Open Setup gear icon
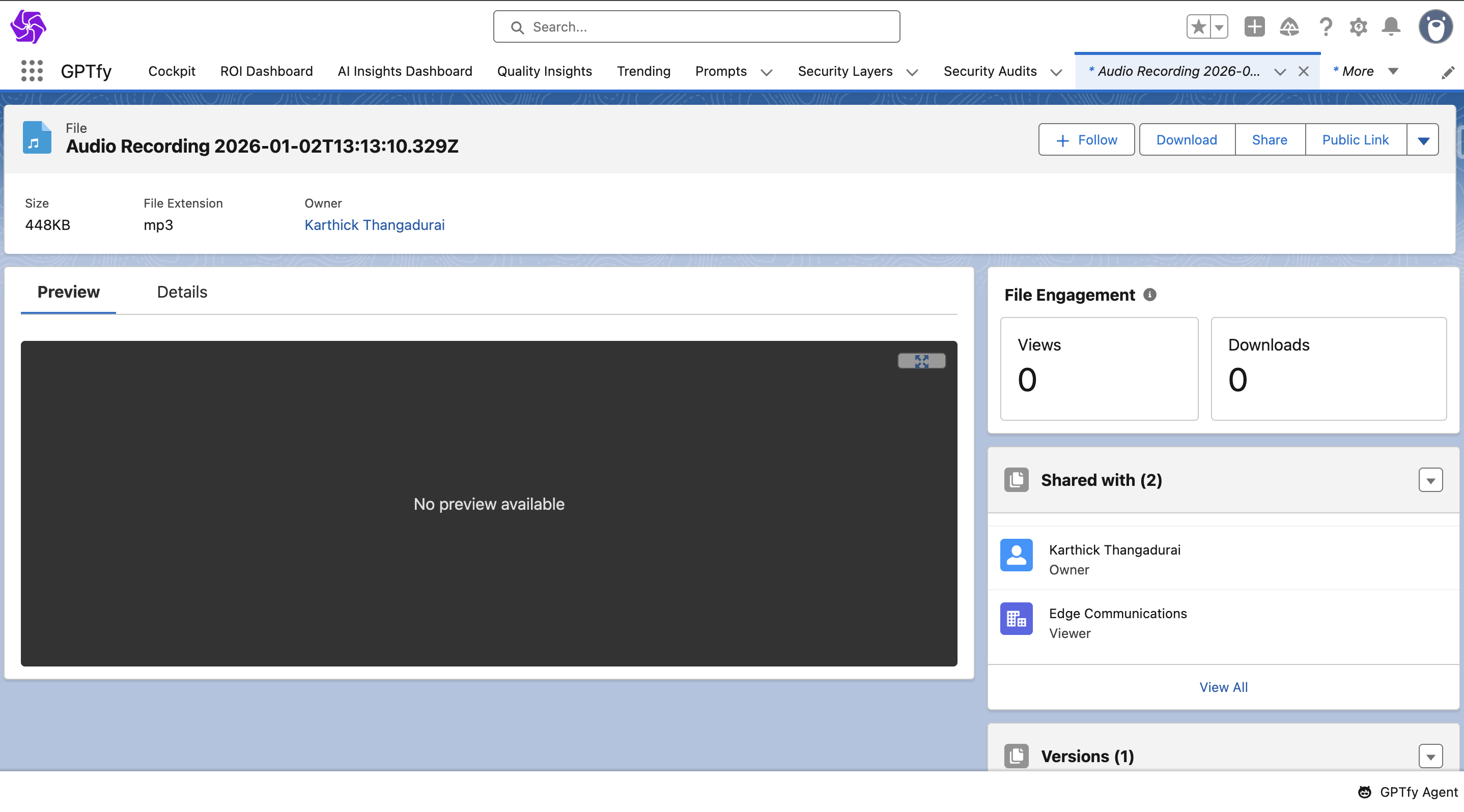This screenshot has height=812, width=1464. (1358, 26)
